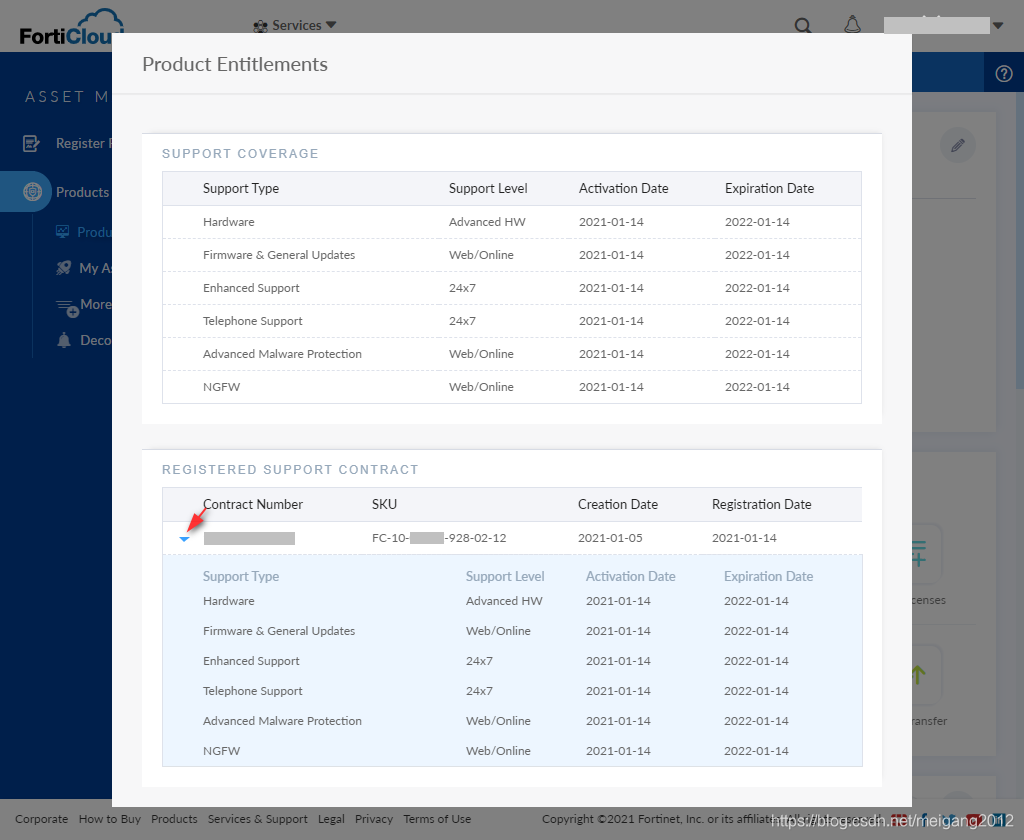1024x840 pixels.
Task: Click the pencil edit icon
Action: [958, 145]
